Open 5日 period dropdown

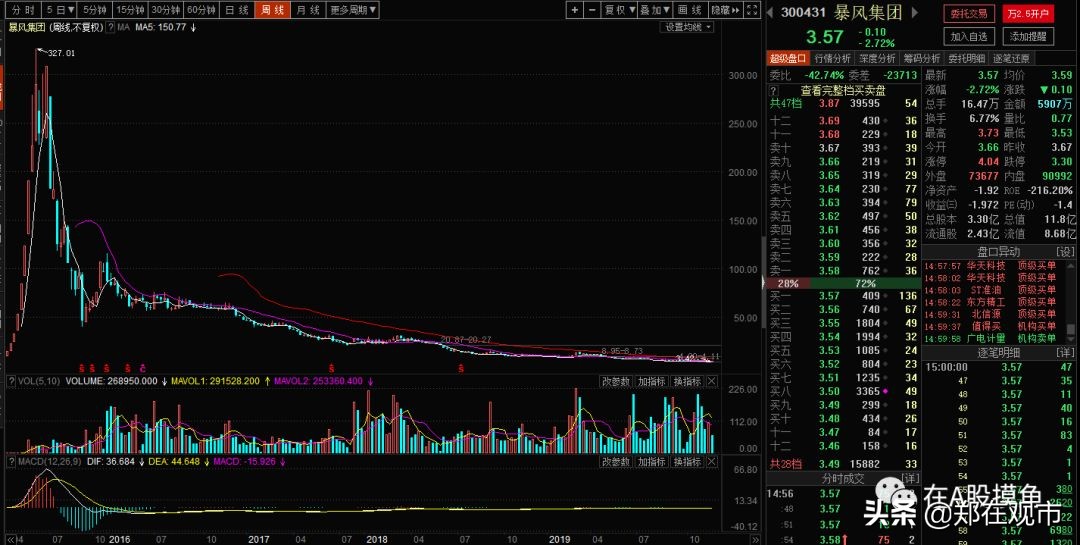(x=60, y=10)
